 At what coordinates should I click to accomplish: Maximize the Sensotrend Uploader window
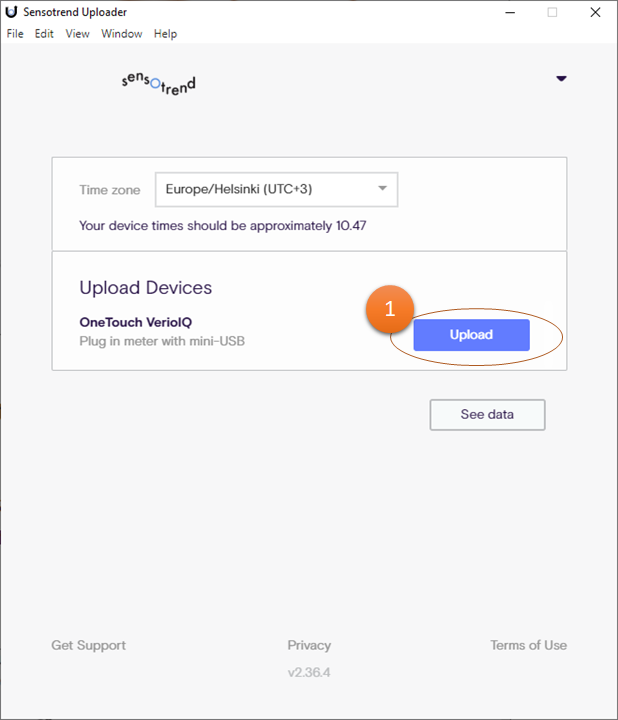pos(552,12)
